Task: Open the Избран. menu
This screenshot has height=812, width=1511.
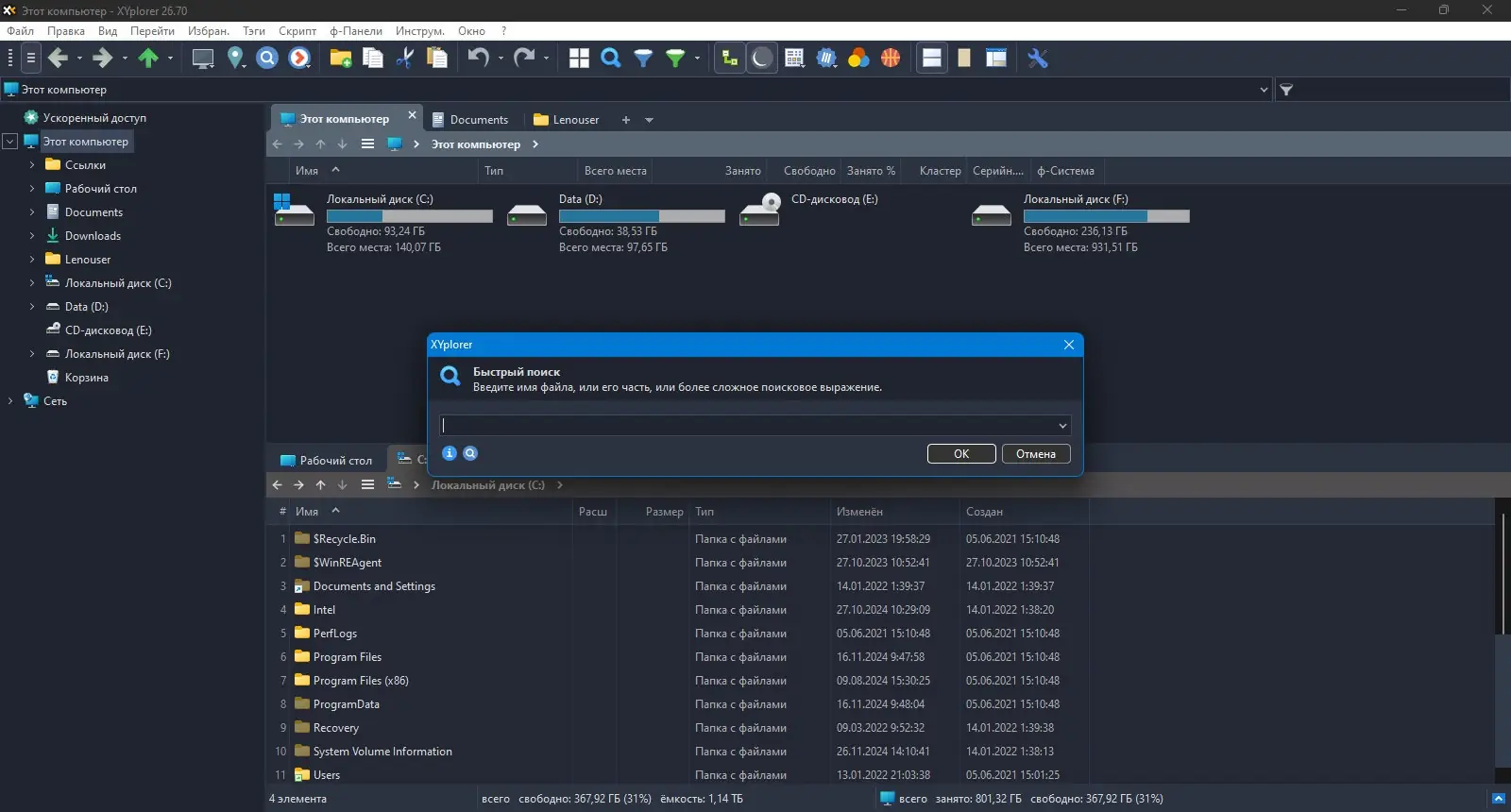Action: pyautogui.click(x=209, y=31)
